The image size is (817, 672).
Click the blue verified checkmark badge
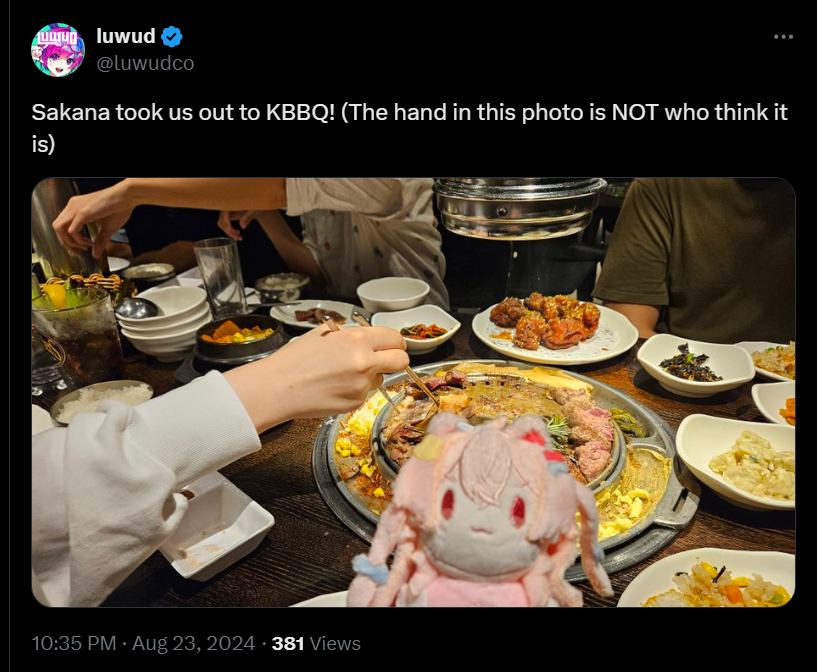tap(172, 37)
